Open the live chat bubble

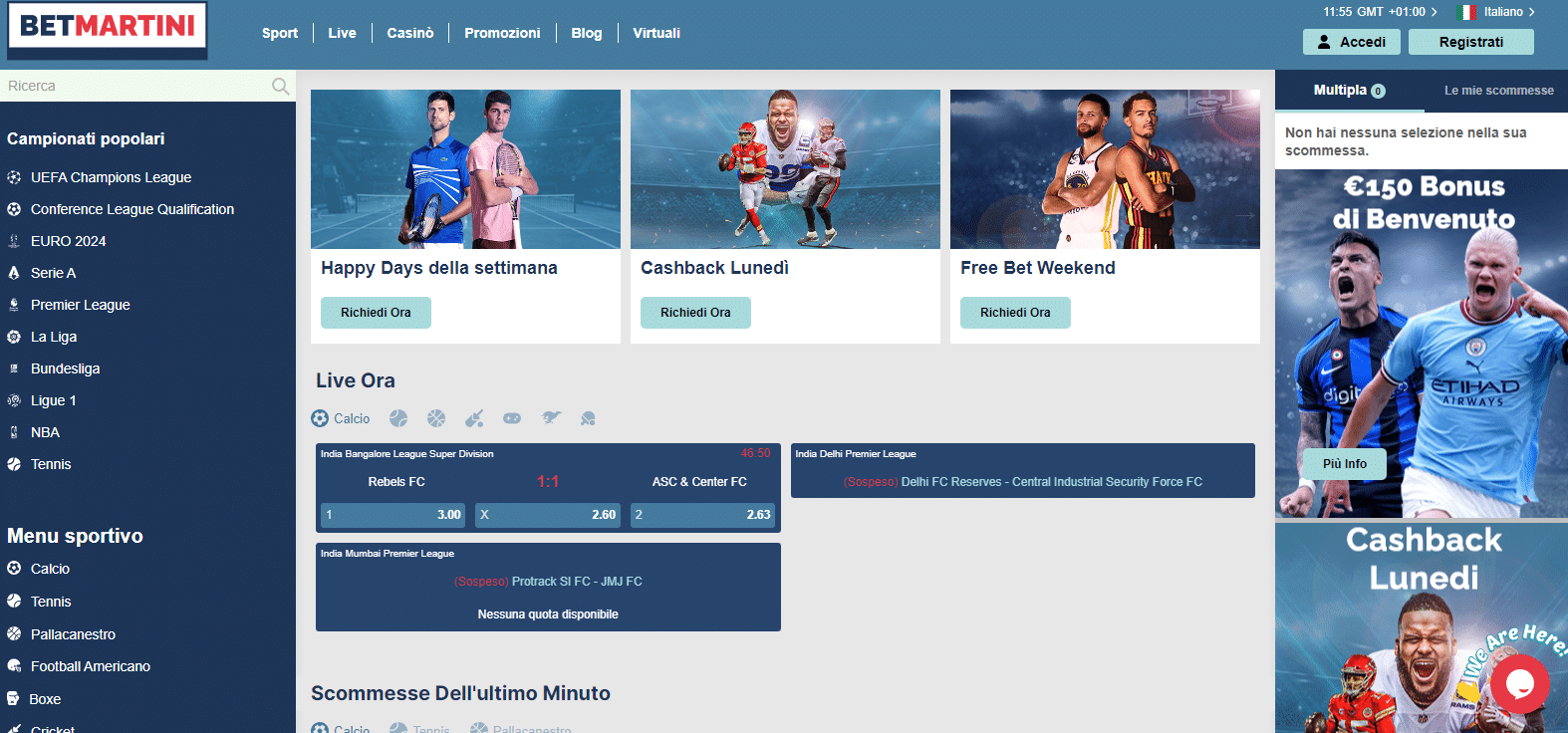(x=1520, y=683)
